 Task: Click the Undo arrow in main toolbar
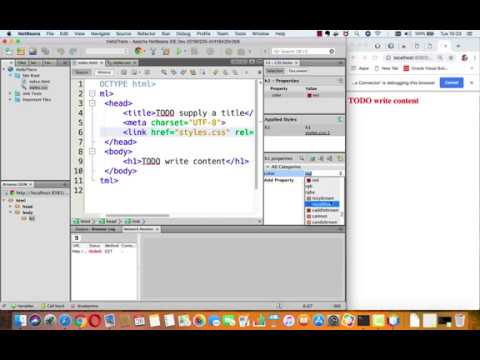61,51
